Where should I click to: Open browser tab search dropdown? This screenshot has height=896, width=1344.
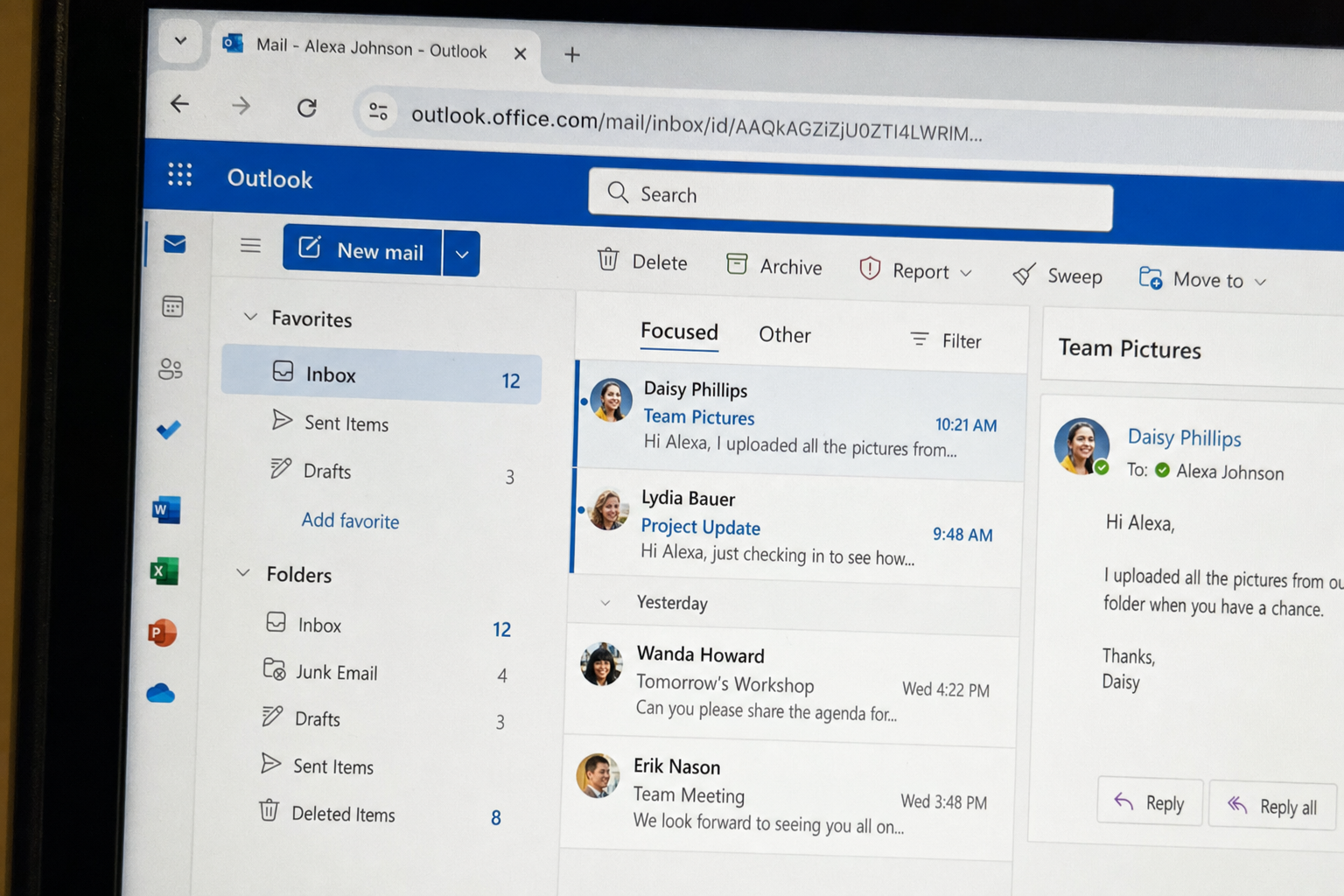[x=180, y=40]
